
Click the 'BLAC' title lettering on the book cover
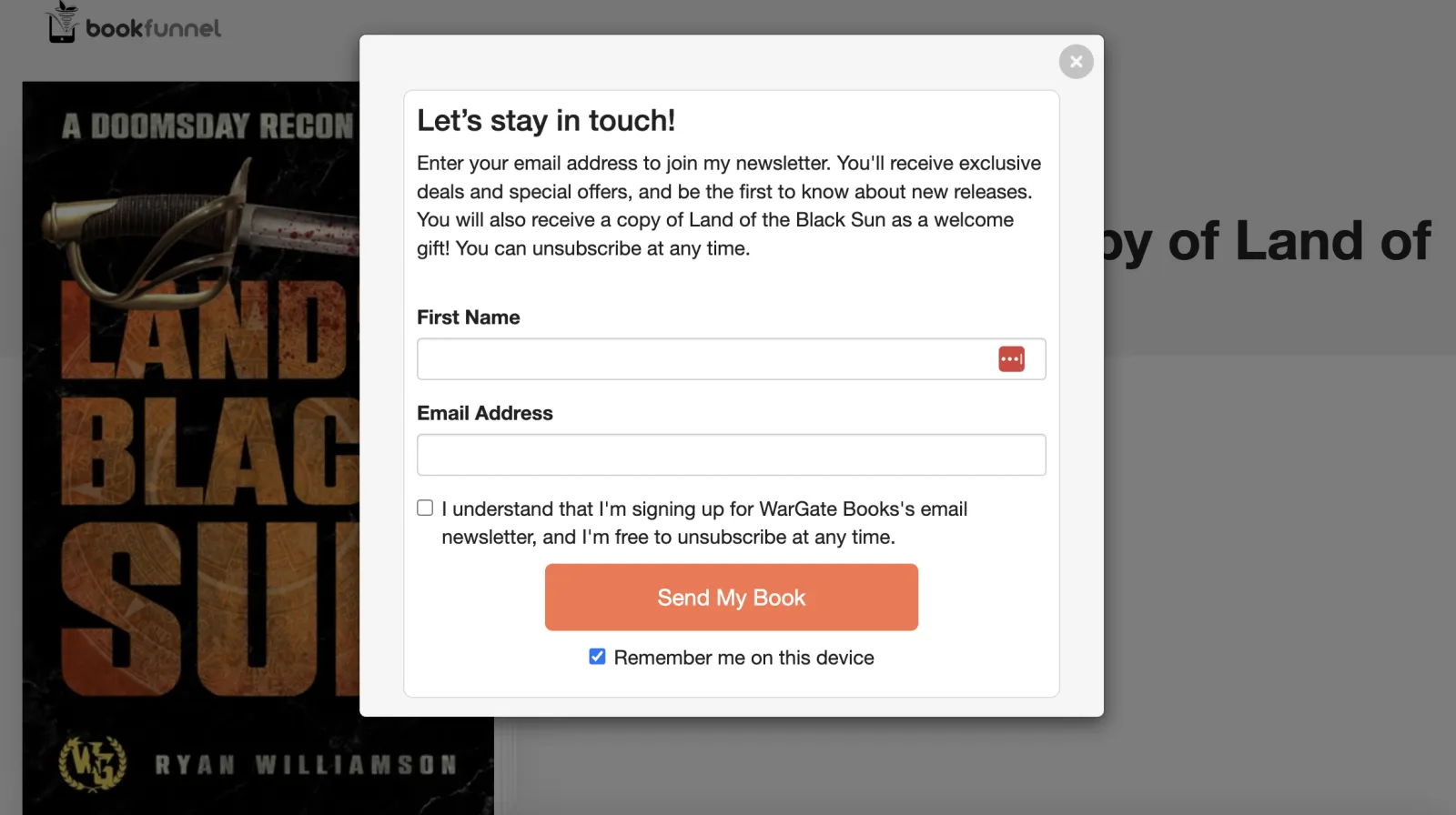(209, 450)
